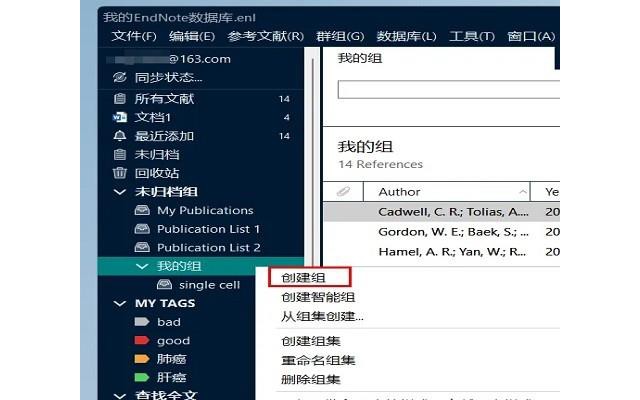Select the Hamel, A. R.; Yan reference
Viewport: 640px width, 400px height.
point(442,252)
